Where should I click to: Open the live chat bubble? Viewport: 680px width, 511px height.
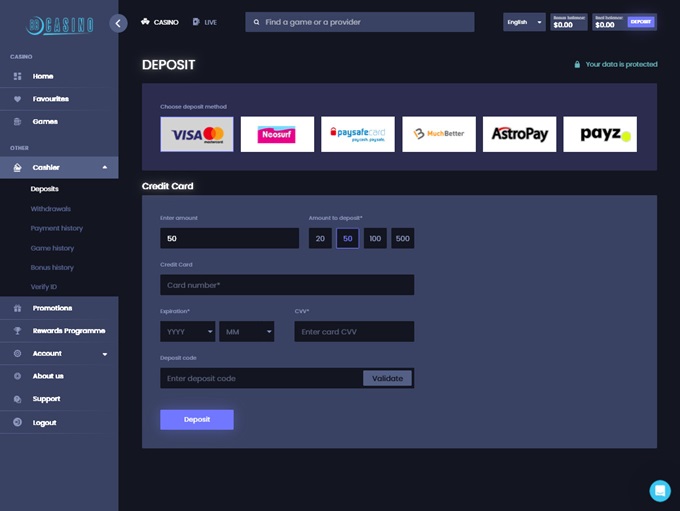point(659,490)
